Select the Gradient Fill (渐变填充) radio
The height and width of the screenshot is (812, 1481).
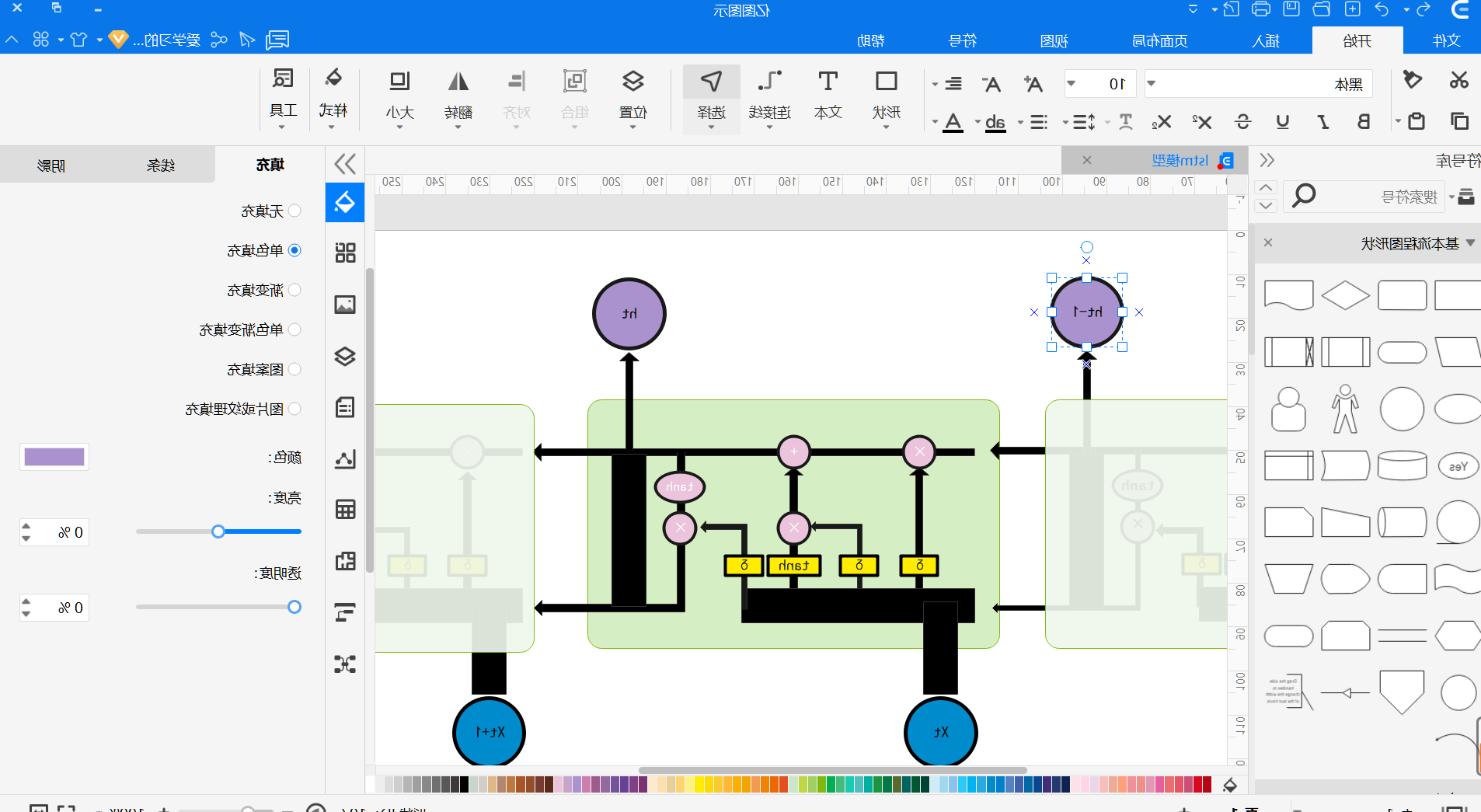coord(294,290)
